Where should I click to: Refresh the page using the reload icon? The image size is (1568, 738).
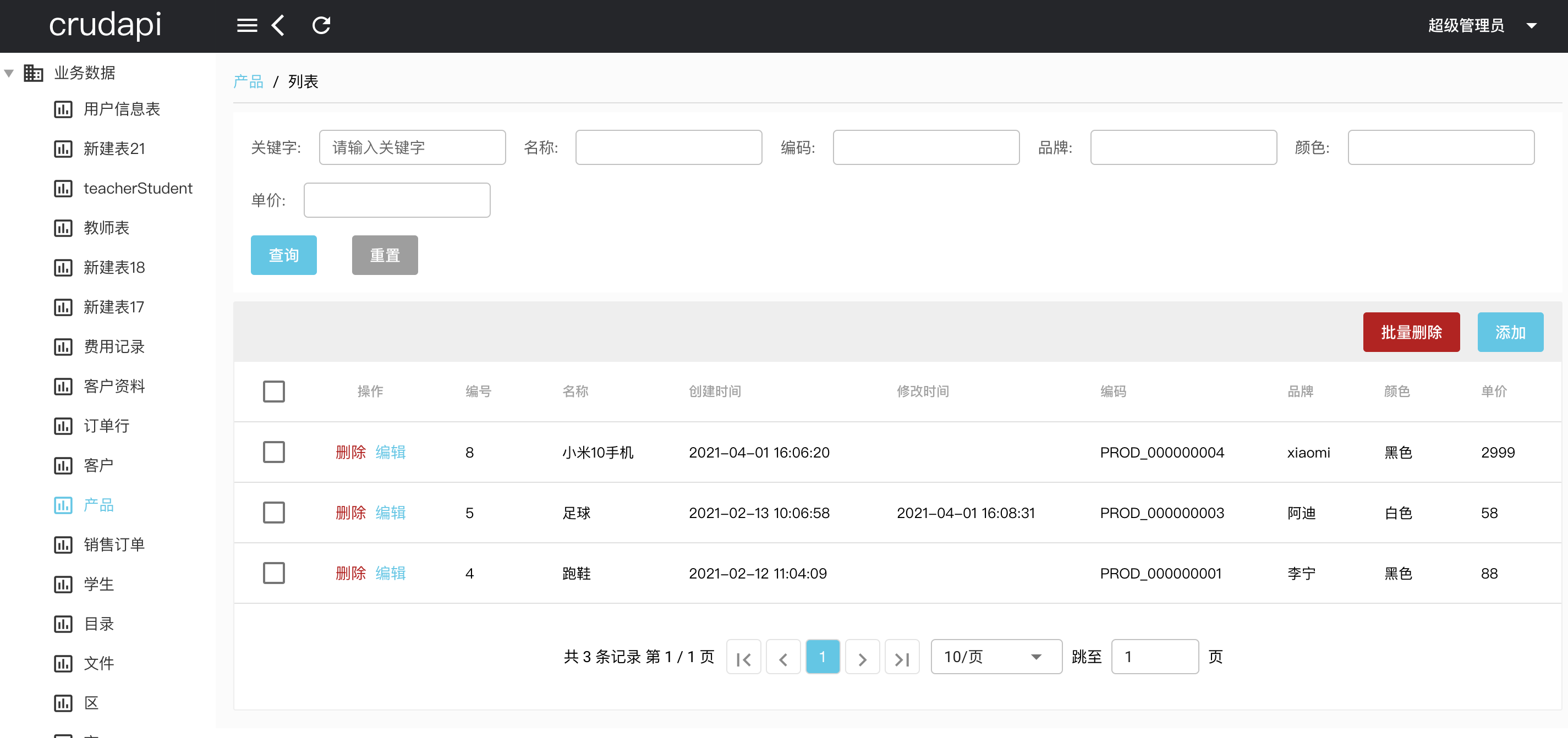(321, 25)
